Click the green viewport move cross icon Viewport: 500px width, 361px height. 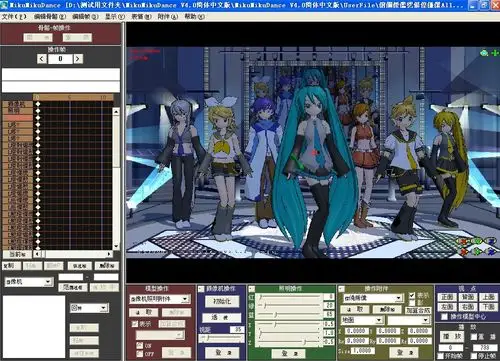click(x=495, y=53)
